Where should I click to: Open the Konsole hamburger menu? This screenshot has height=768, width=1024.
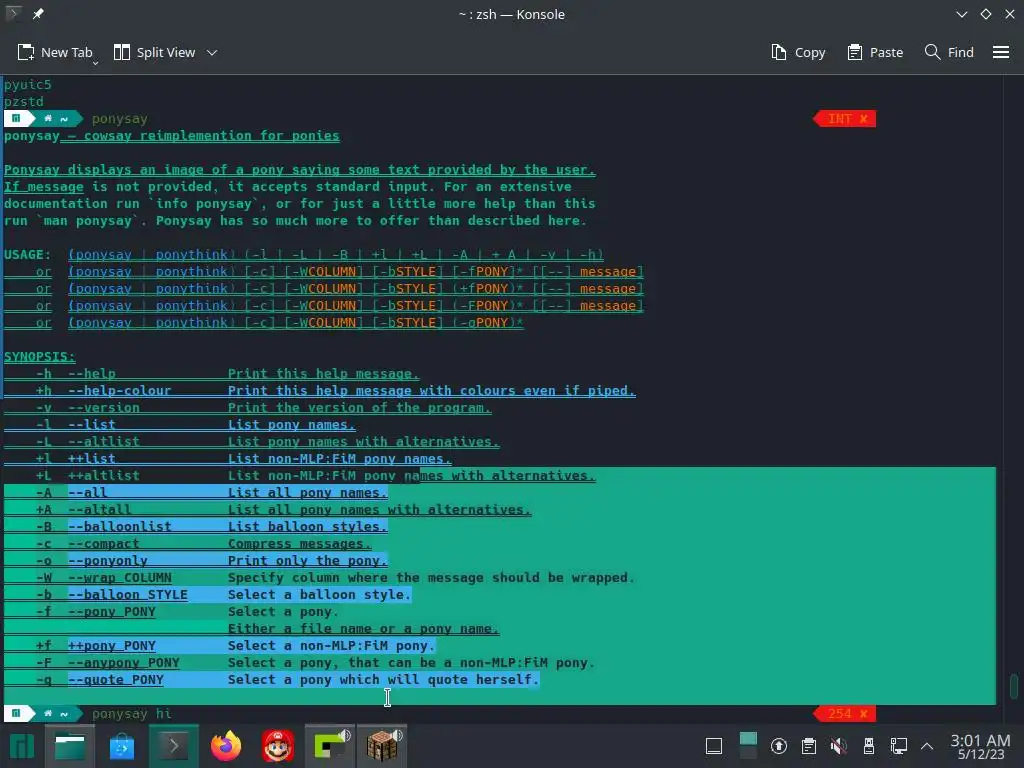tap(1001, 52)
